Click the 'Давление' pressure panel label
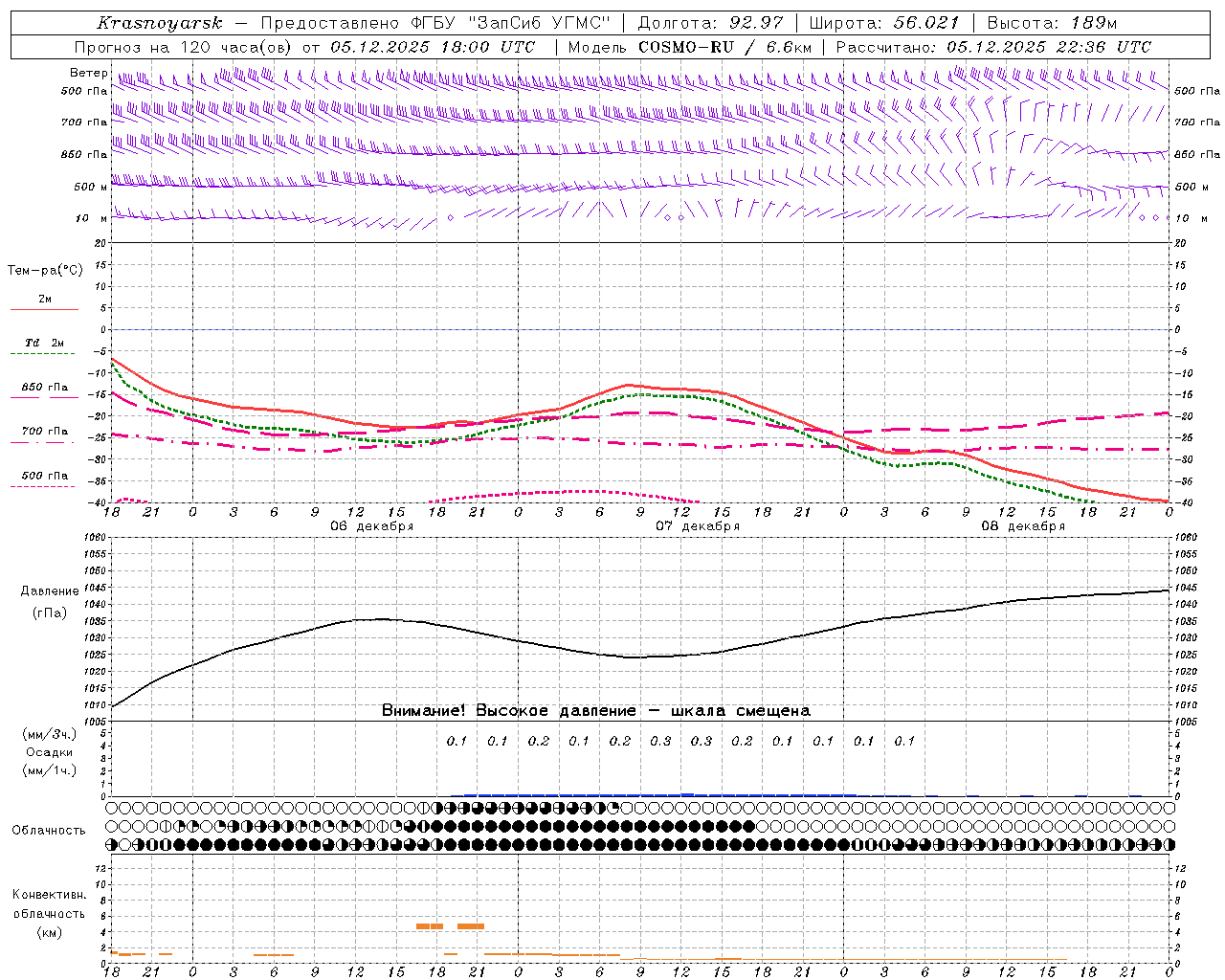1225x980 pixels. point(50,590)
